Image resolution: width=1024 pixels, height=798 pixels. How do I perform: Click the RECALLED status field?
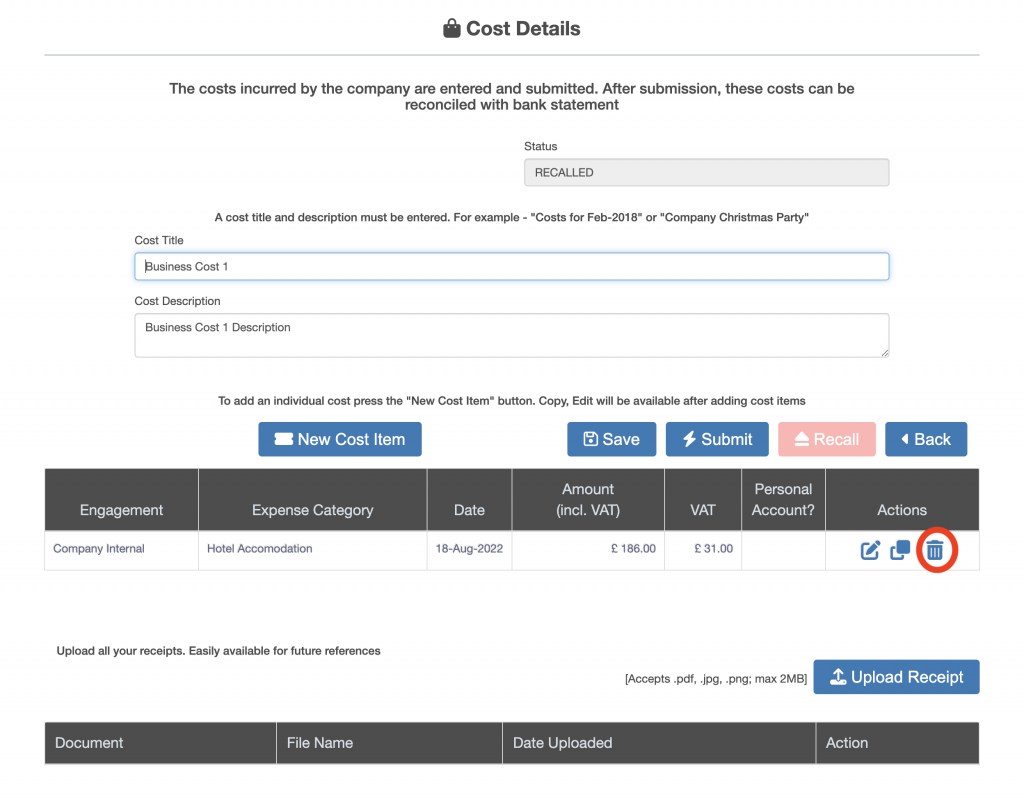[706, 173]
